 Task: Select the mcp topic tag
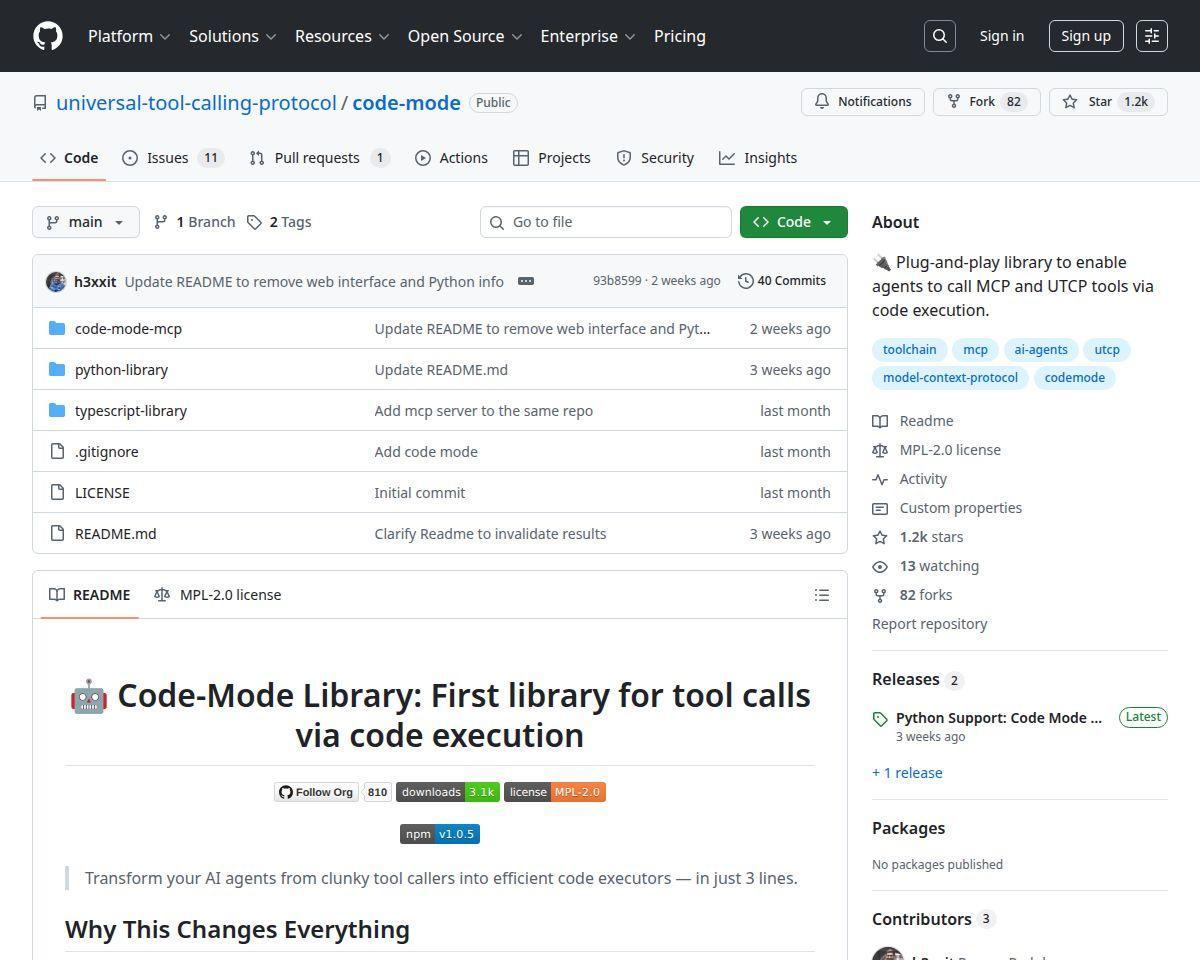coord(975,350)
